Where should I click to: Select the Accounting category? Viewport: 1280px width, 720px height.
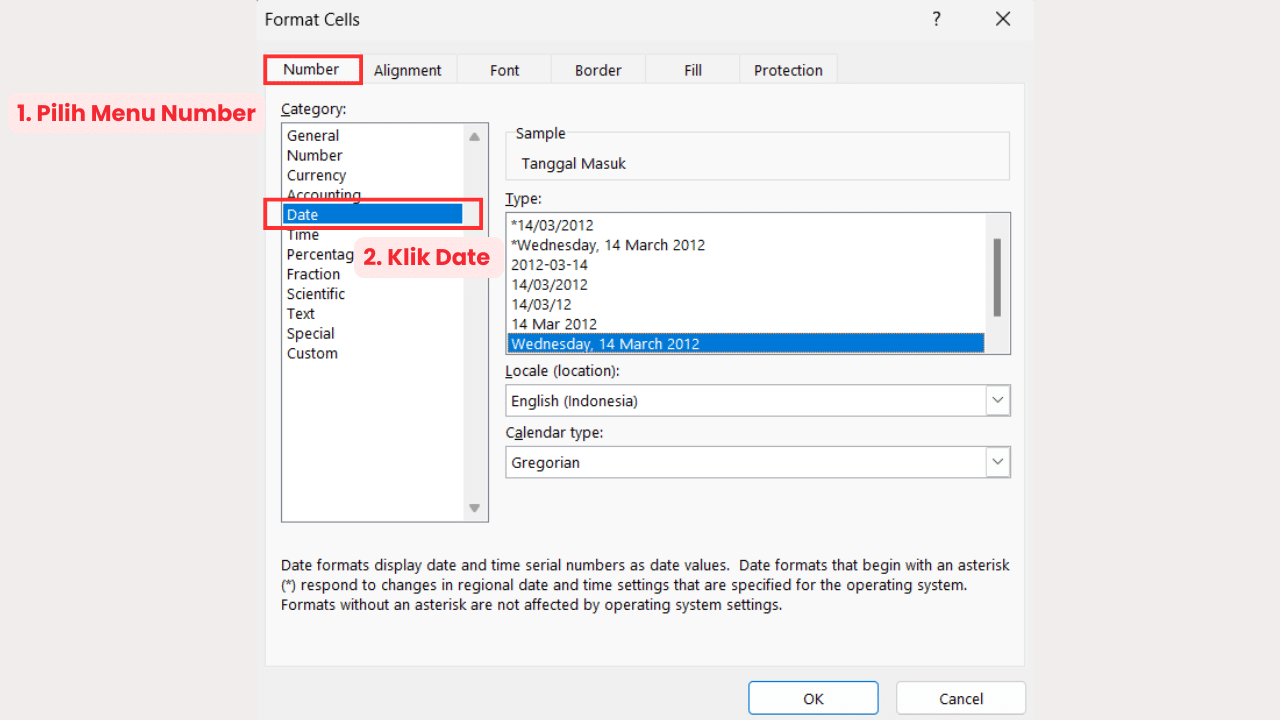coord(322,194)
